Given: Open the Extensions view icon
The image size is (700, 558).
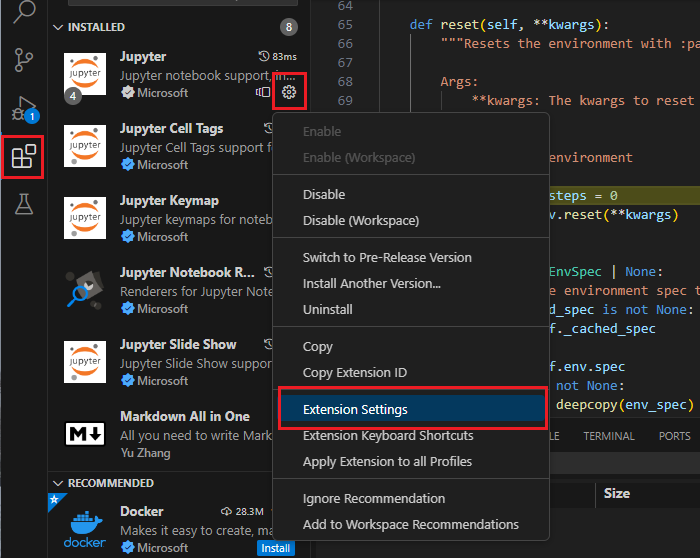Looking at the screenshot, I should (x=23, y=157).
